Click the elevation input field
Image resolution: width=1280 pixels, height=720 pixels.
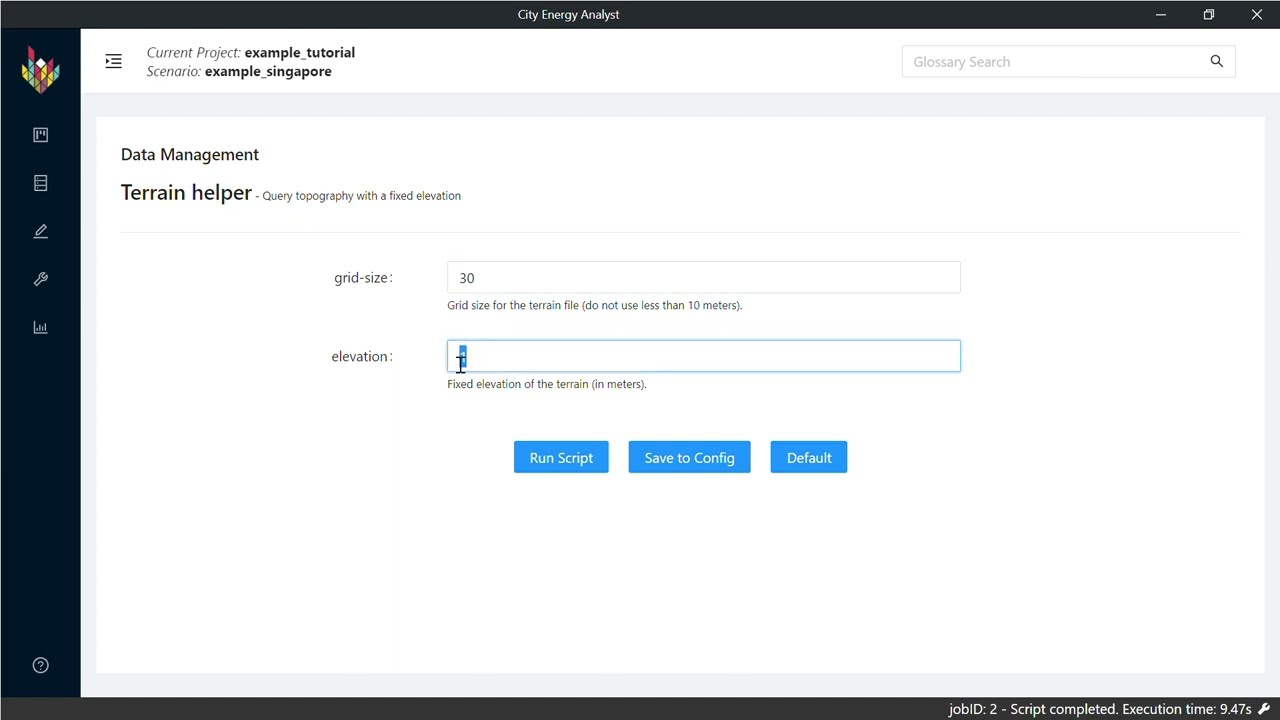pyautogui.click(x=704, y=356)
